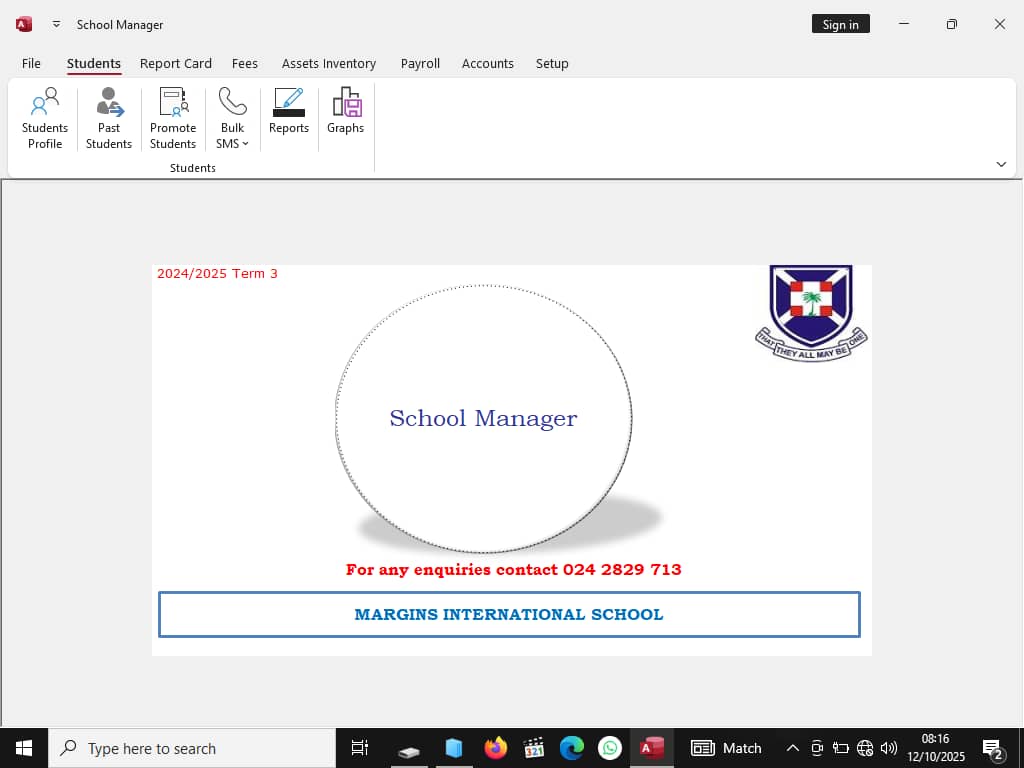Click the MARGINS INTERNATIONAL SCHOOL banner
Image resolution: width=1024 pixels, height=768 pixels.
click(x=509, y=614)
